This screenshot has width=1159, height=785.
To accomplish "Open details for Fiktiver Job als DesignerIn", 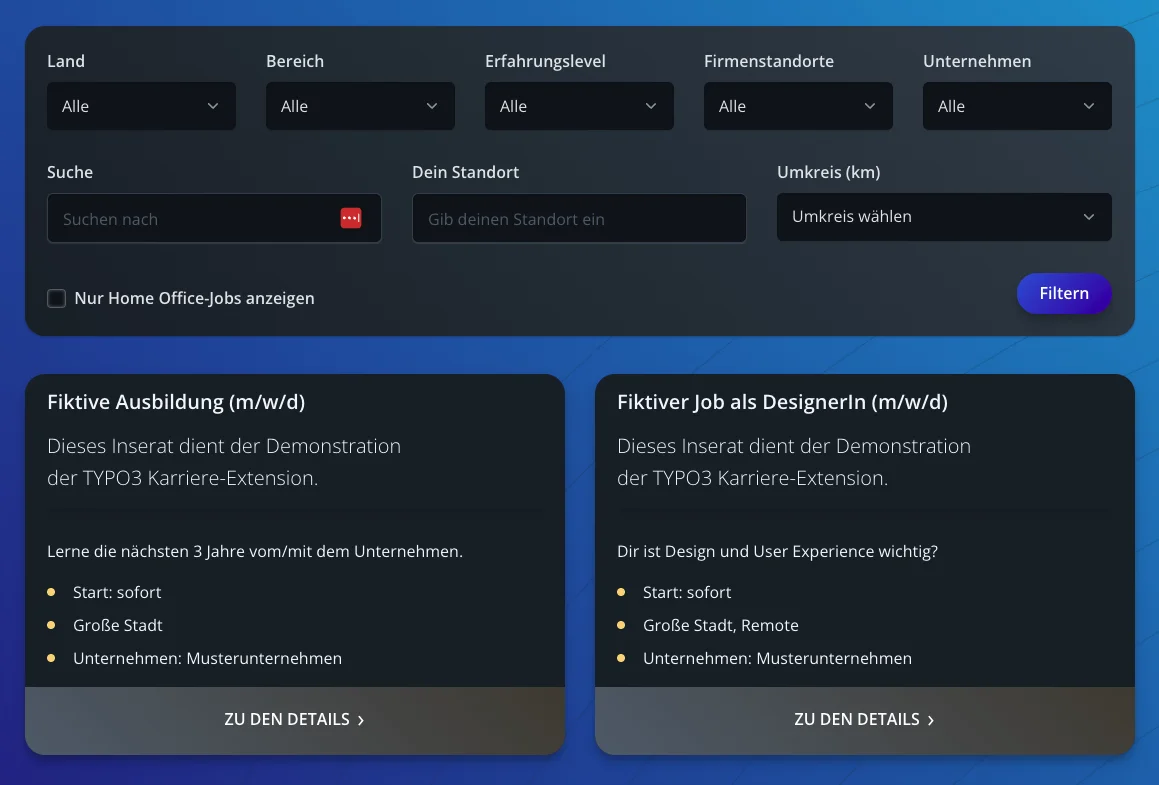I will (x=864, y=720).
